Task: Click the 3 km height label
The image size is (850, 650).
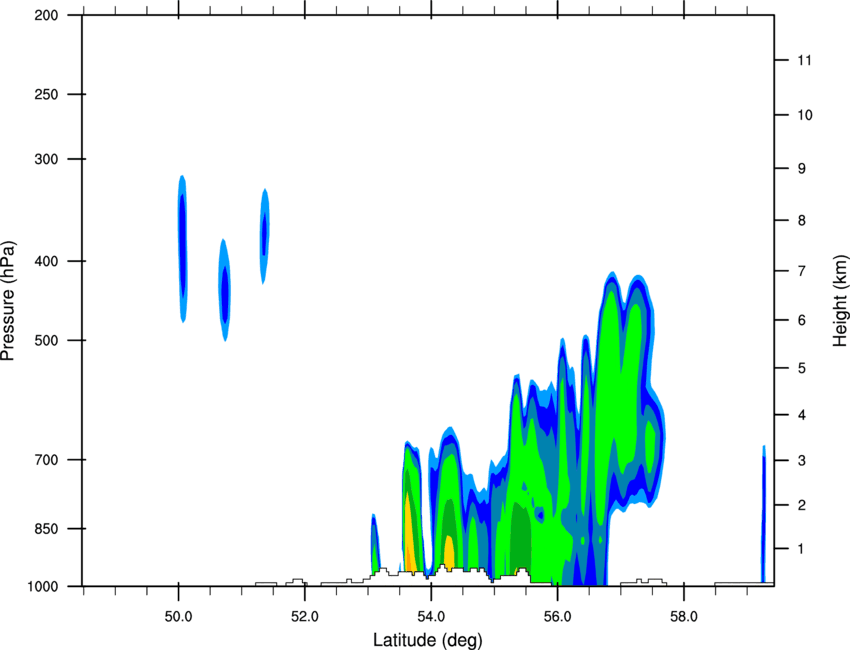Action: tap(802, 461)
